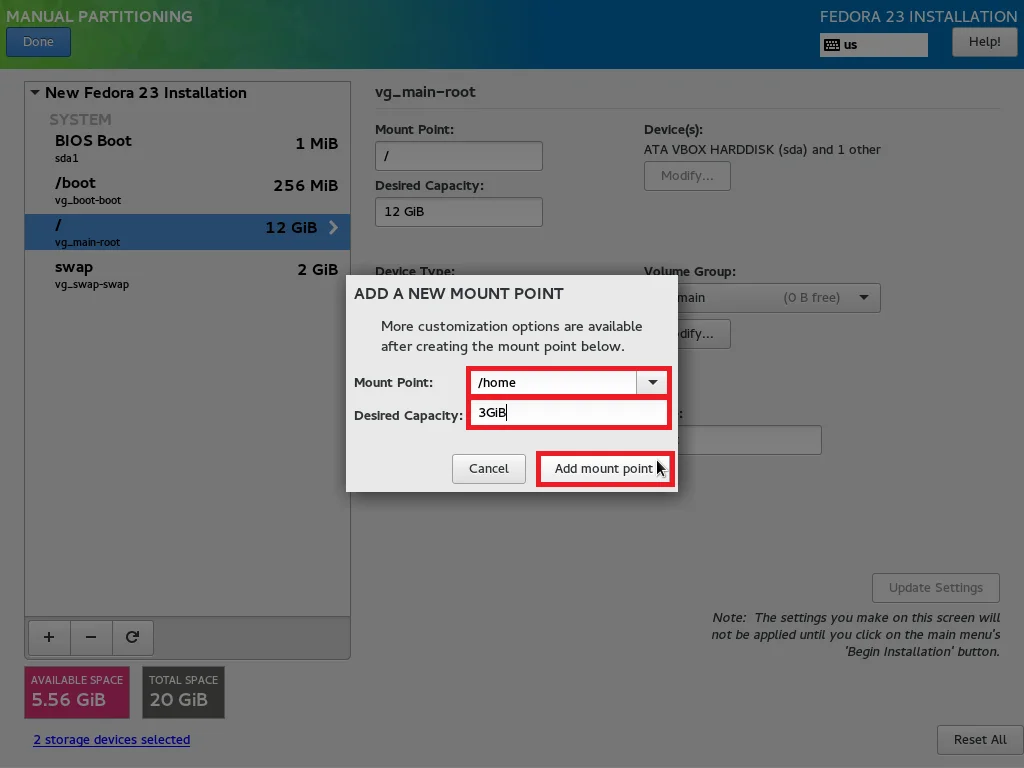Click the Reset All button
The height and width of the screenshot is (768, 1024).
click(980, 740)
